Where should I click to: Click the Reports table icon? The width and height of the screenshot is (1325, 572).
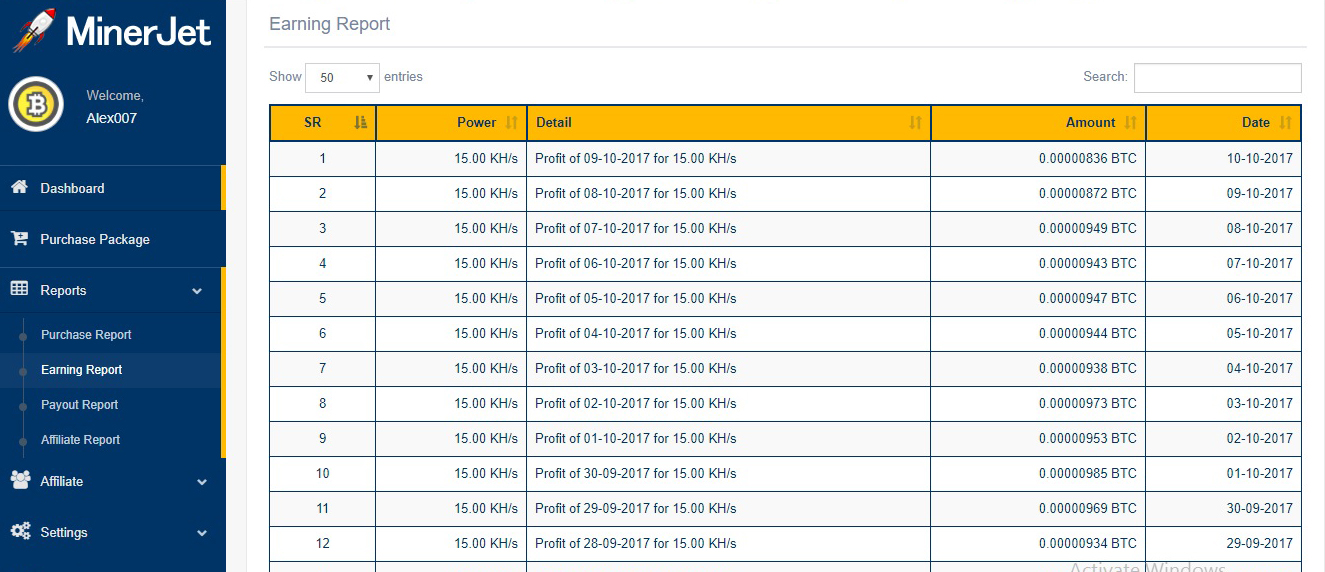click(x=19, y=290)
